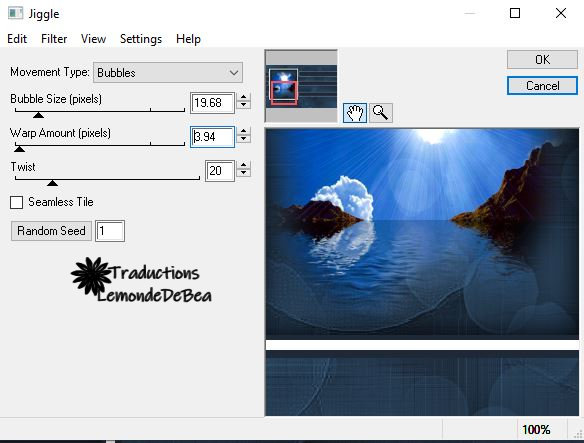The image size is (584, 443).
Task: Open the Movement Type dropdown
Action: click(x=168, y=73)
